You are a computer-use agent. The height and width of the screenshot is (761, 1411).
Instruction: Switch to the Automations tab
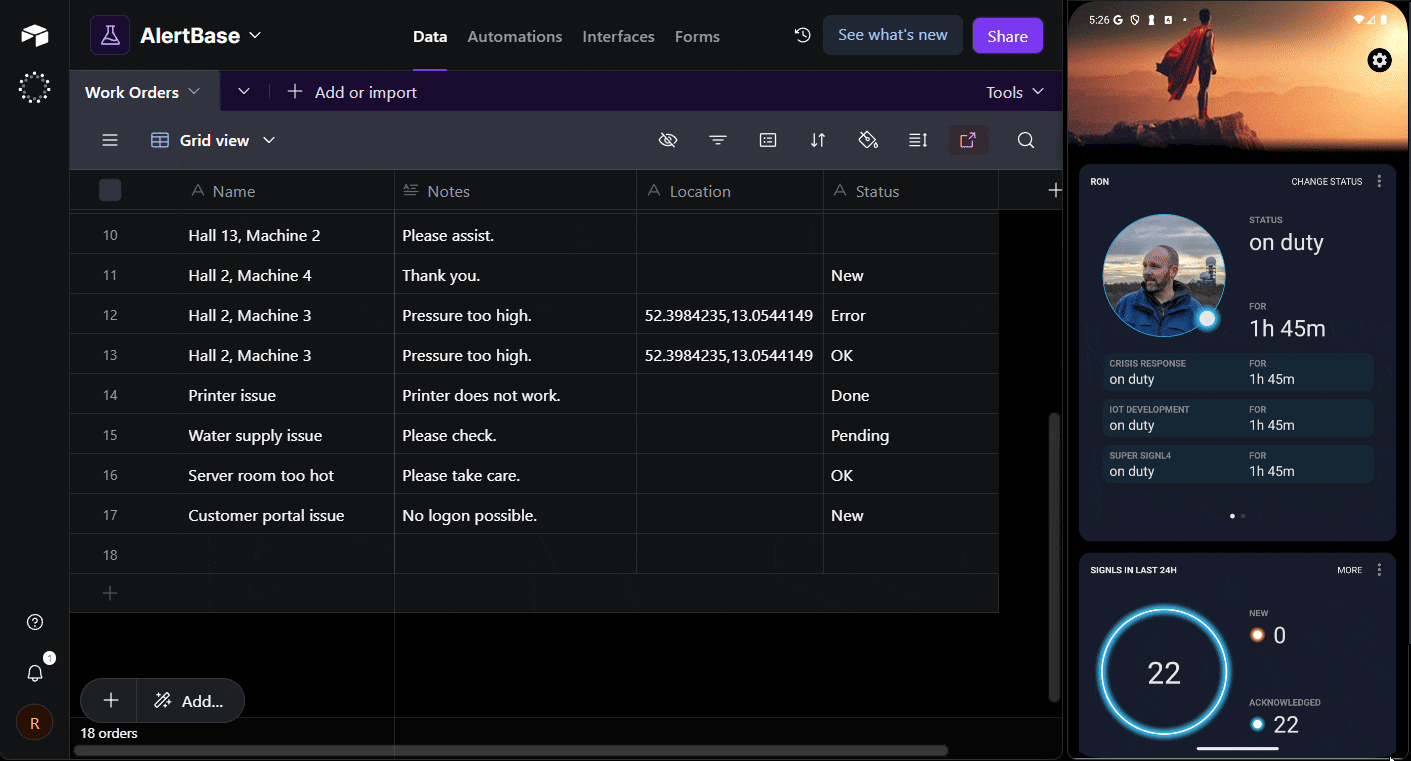point(515,36)
